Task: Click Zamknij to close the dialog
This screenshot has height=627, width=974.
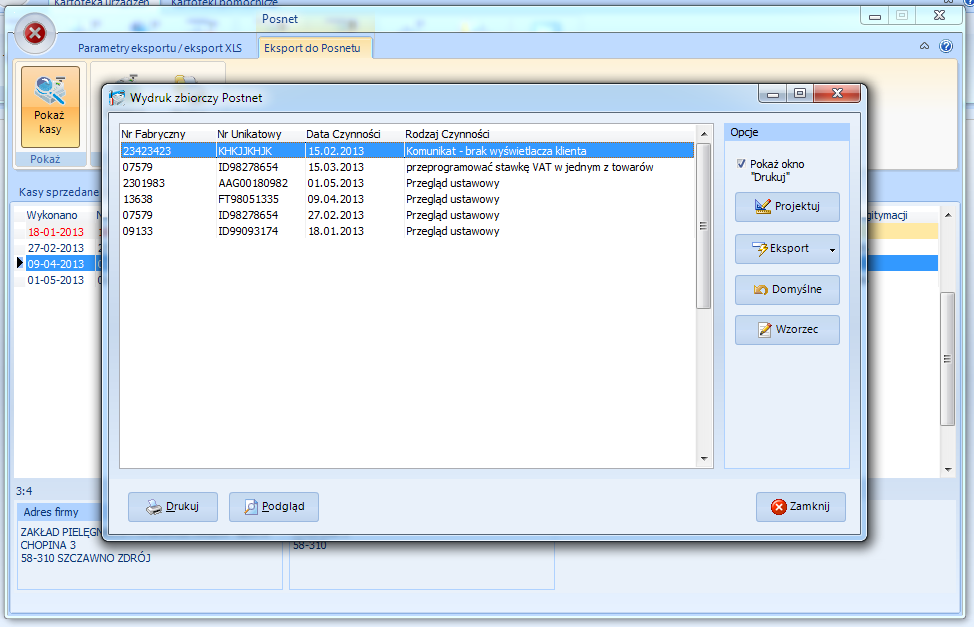Action: (x=801, y=506)
